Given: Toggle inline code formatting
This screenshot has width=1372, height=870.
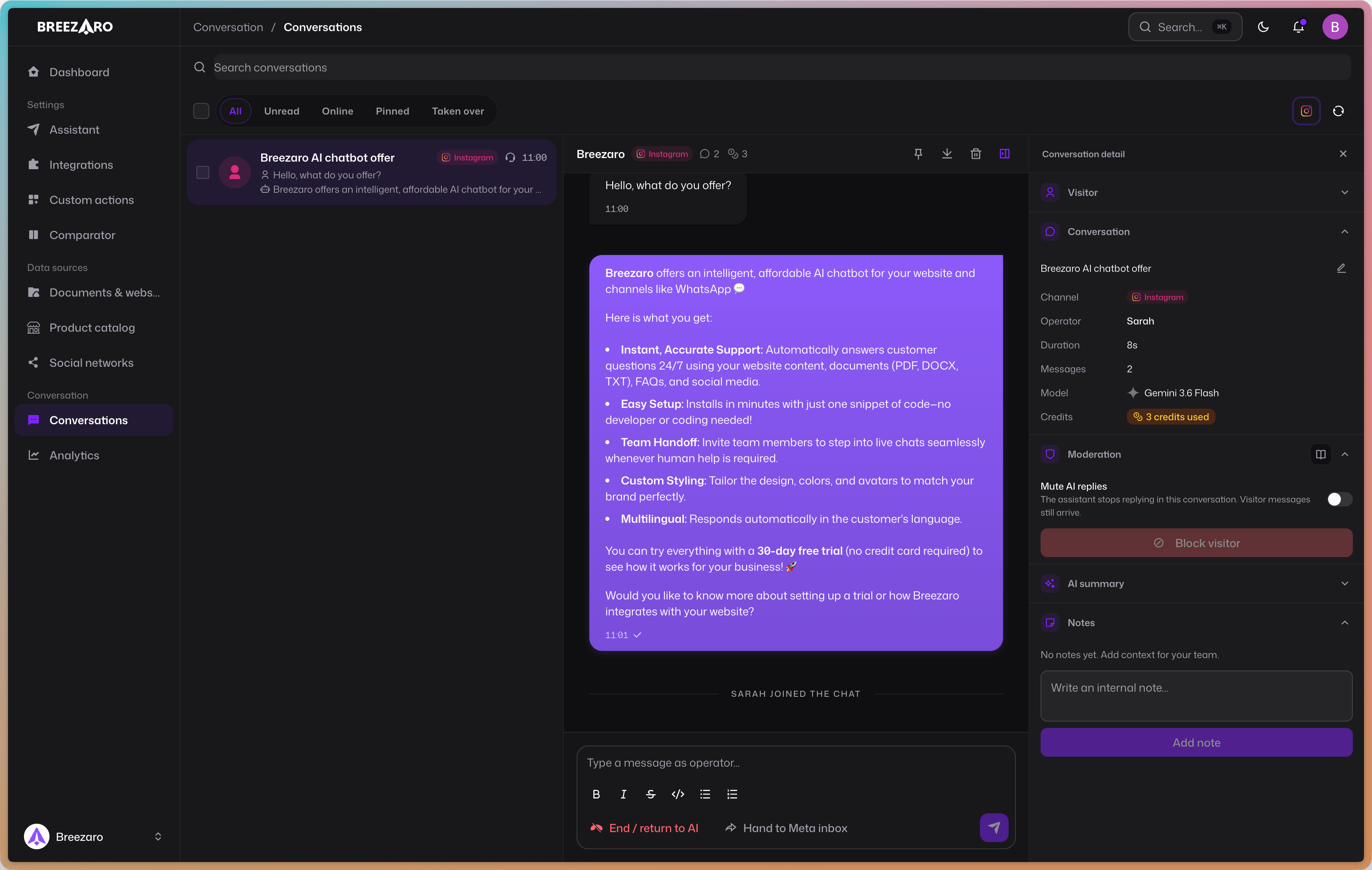Looking at the screenshot, I should click(678, 794).
